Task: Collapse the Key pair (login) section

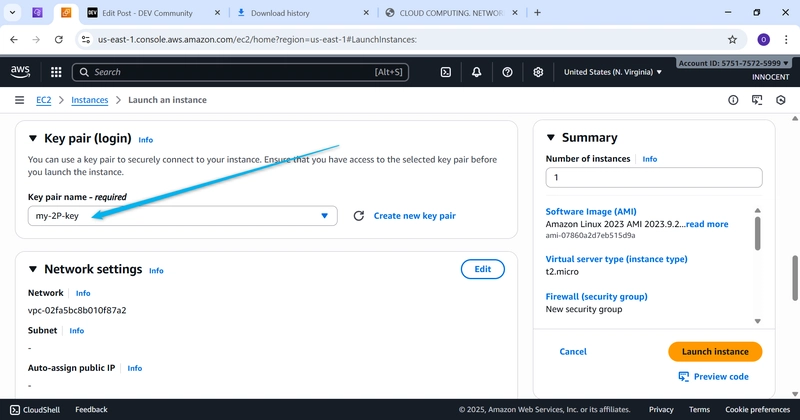Action: pos(32,139)
